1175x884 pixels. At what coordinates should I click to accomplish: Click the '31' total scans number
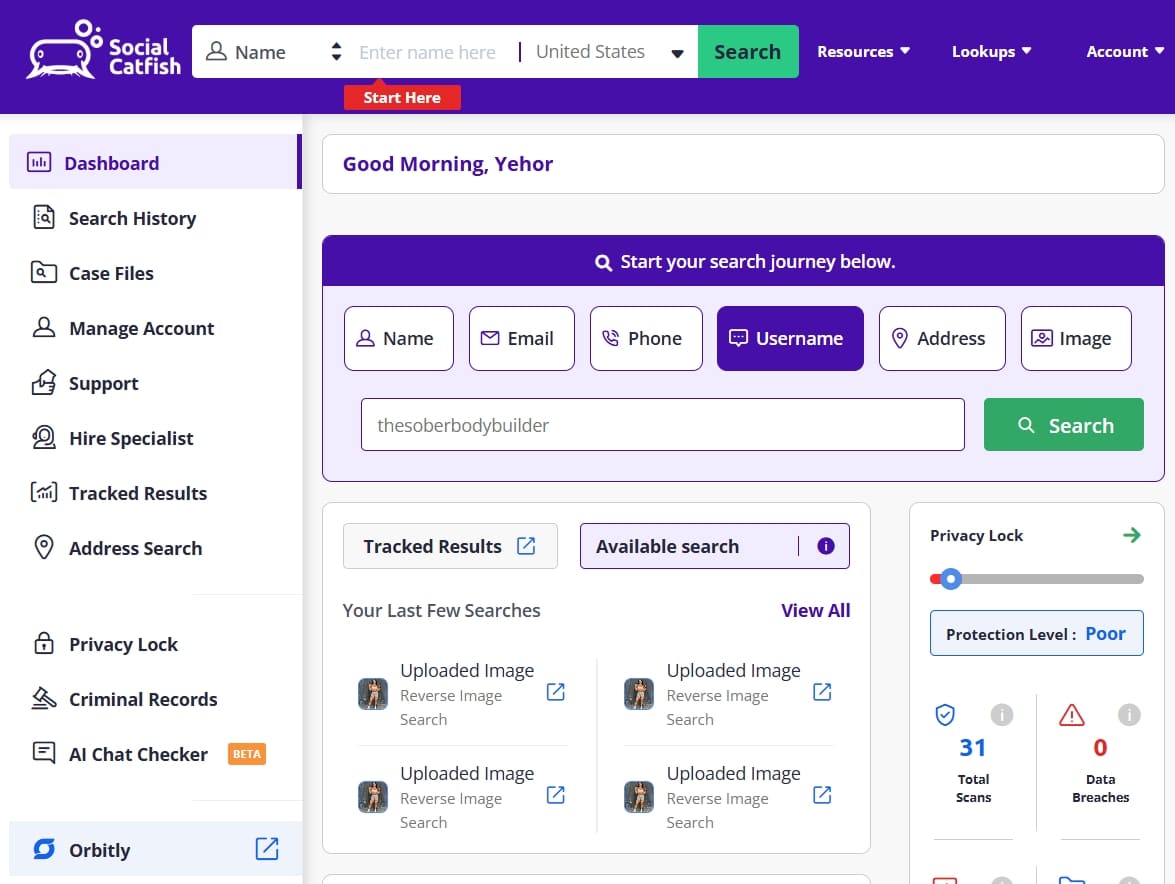(973, 748)
